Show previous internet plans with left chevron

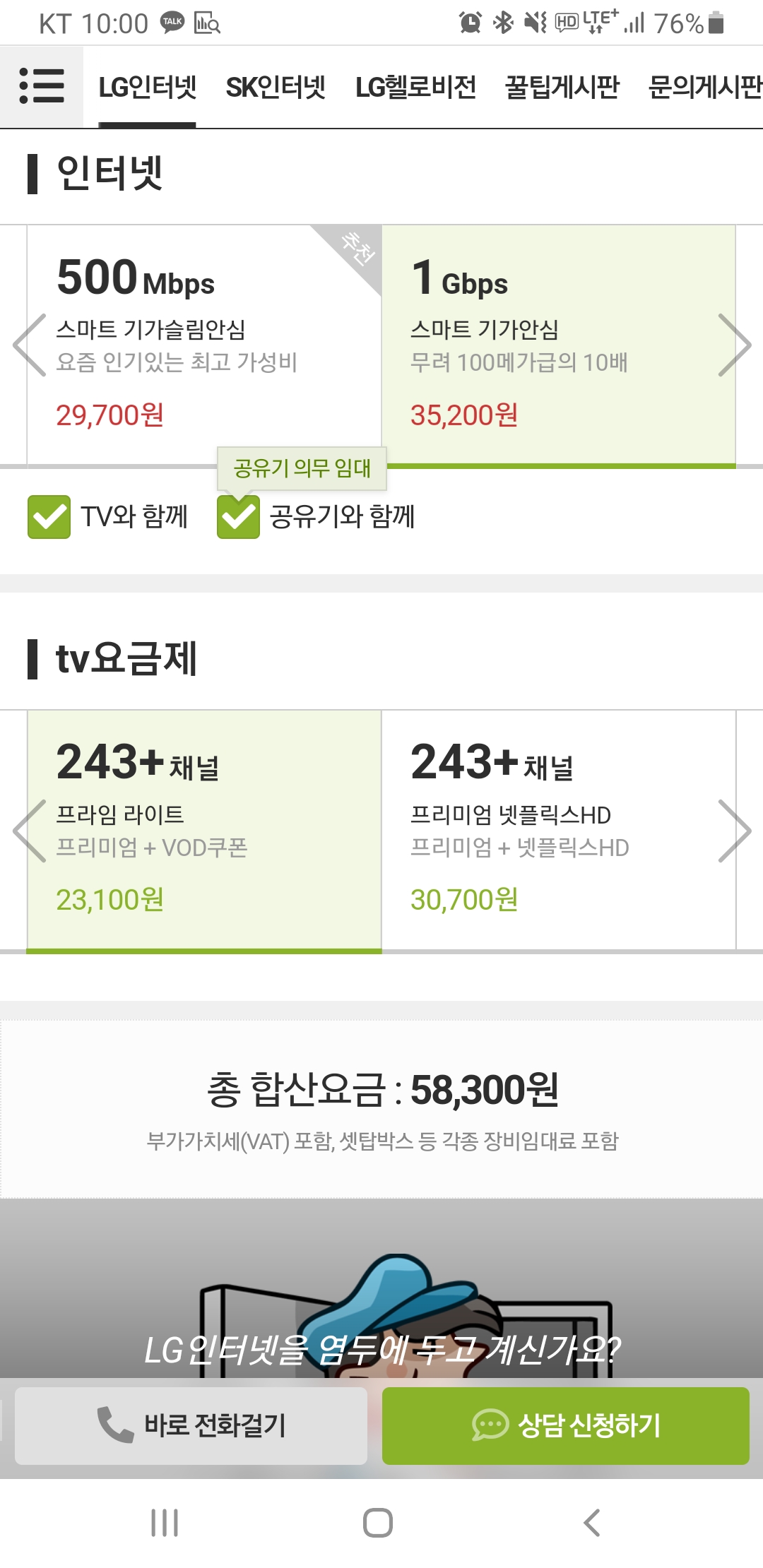(30, 345)
